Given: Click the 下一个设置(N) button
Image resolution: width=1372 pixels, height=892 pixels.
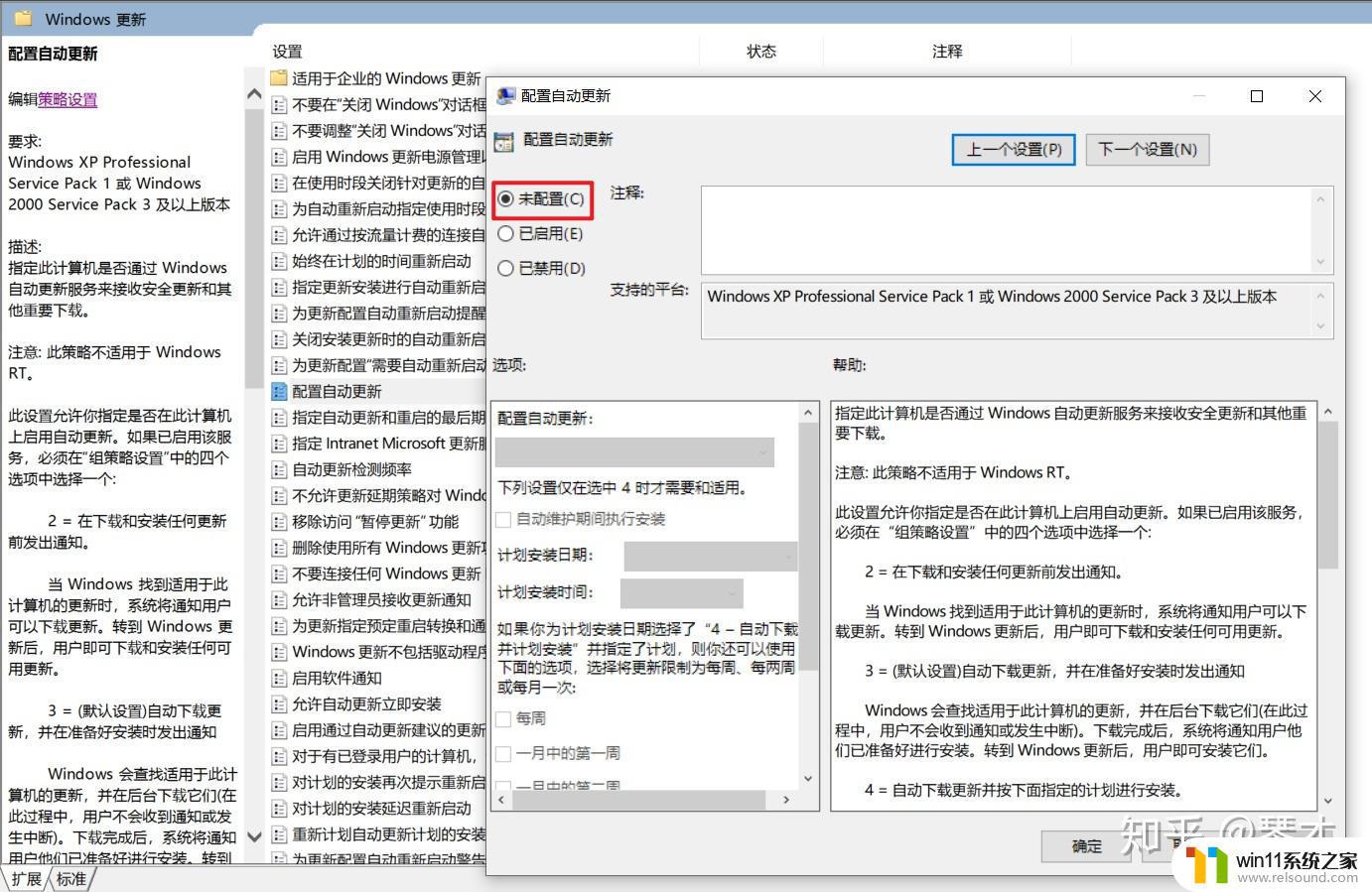Looking at the screenshot, I should coord(1148,150).
